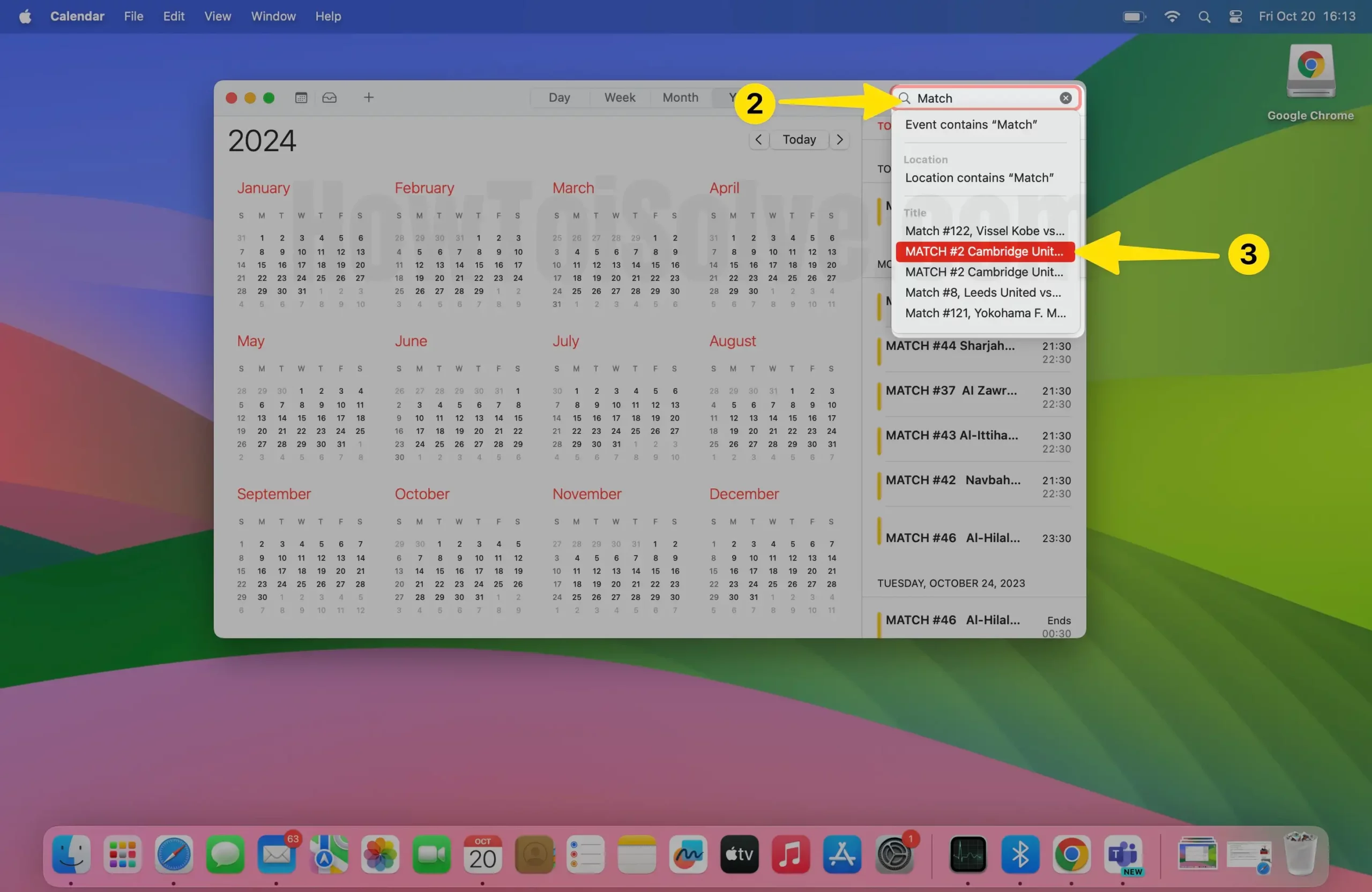The height and width of the screenshot is (892, 1372).
Task: Open Finder in the macOS dock
Action: [x=71, y=853]
